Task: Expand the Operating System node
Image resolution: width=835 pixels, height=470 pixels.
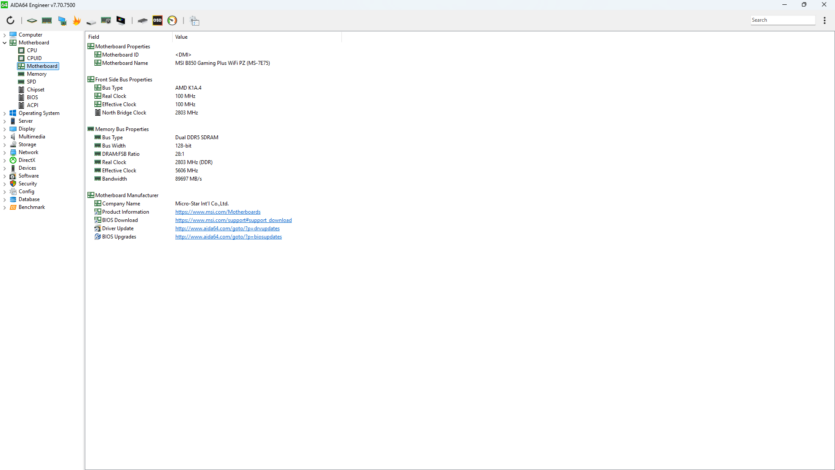Action: tap(5, 113)
